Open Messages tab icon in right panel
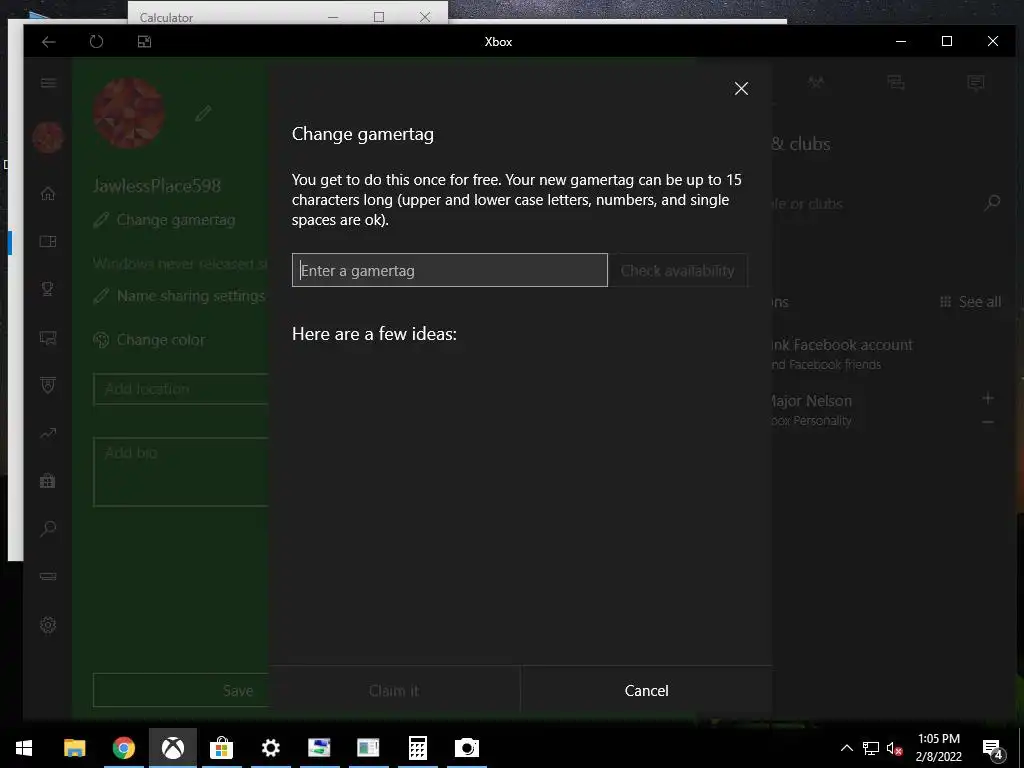 [976, 82]
